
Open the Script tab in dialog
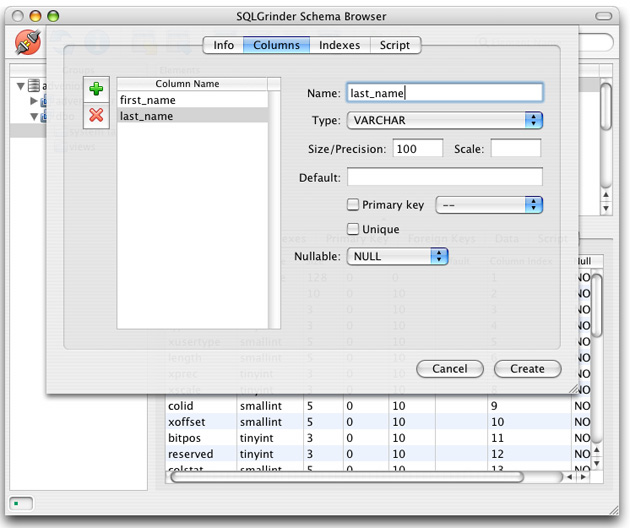tap(395, 45)
